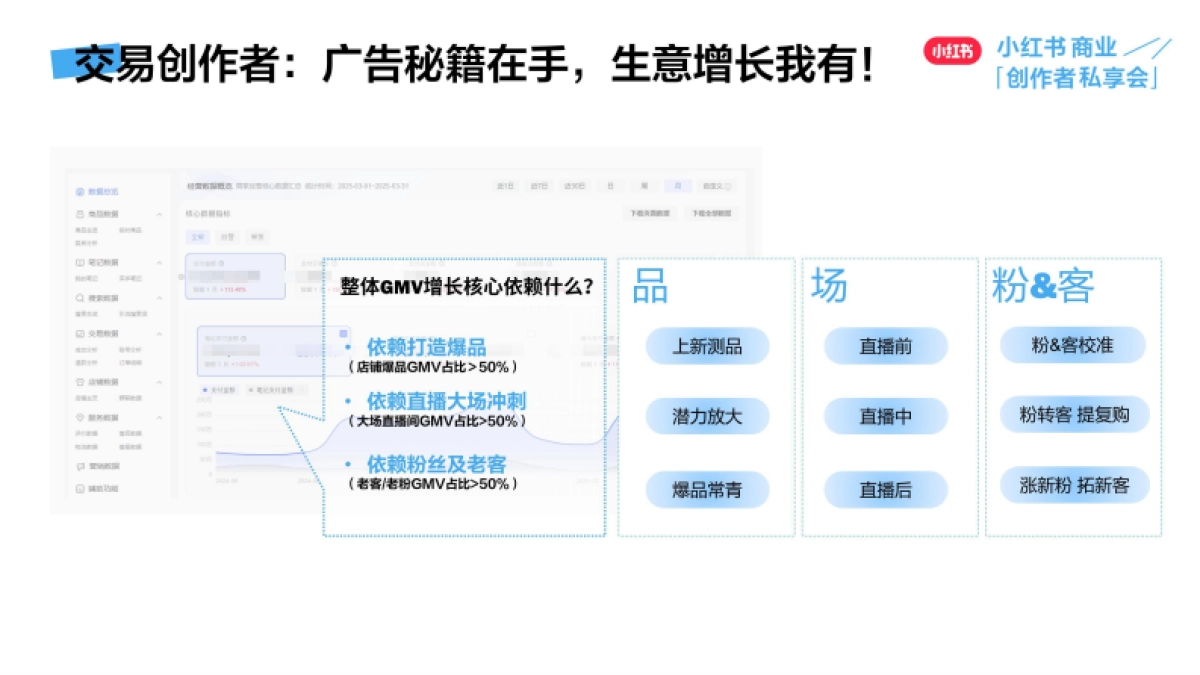Viewport: 1200px width, 675px height.
Task: Select the first metric summary card
Action: [x=235, y=275]
